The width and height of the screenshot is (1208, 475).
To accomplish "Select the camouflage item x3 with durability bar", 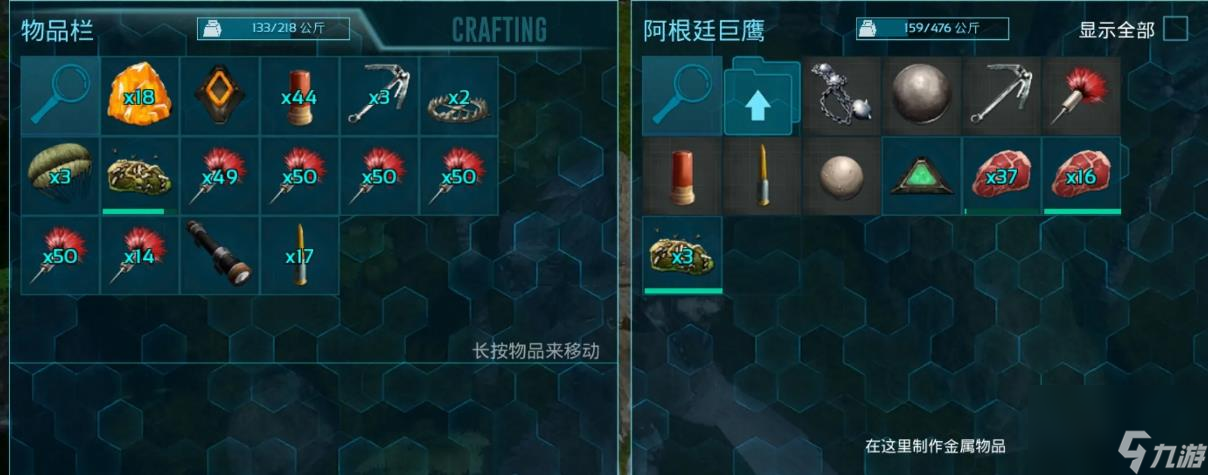I will [682, 255].
